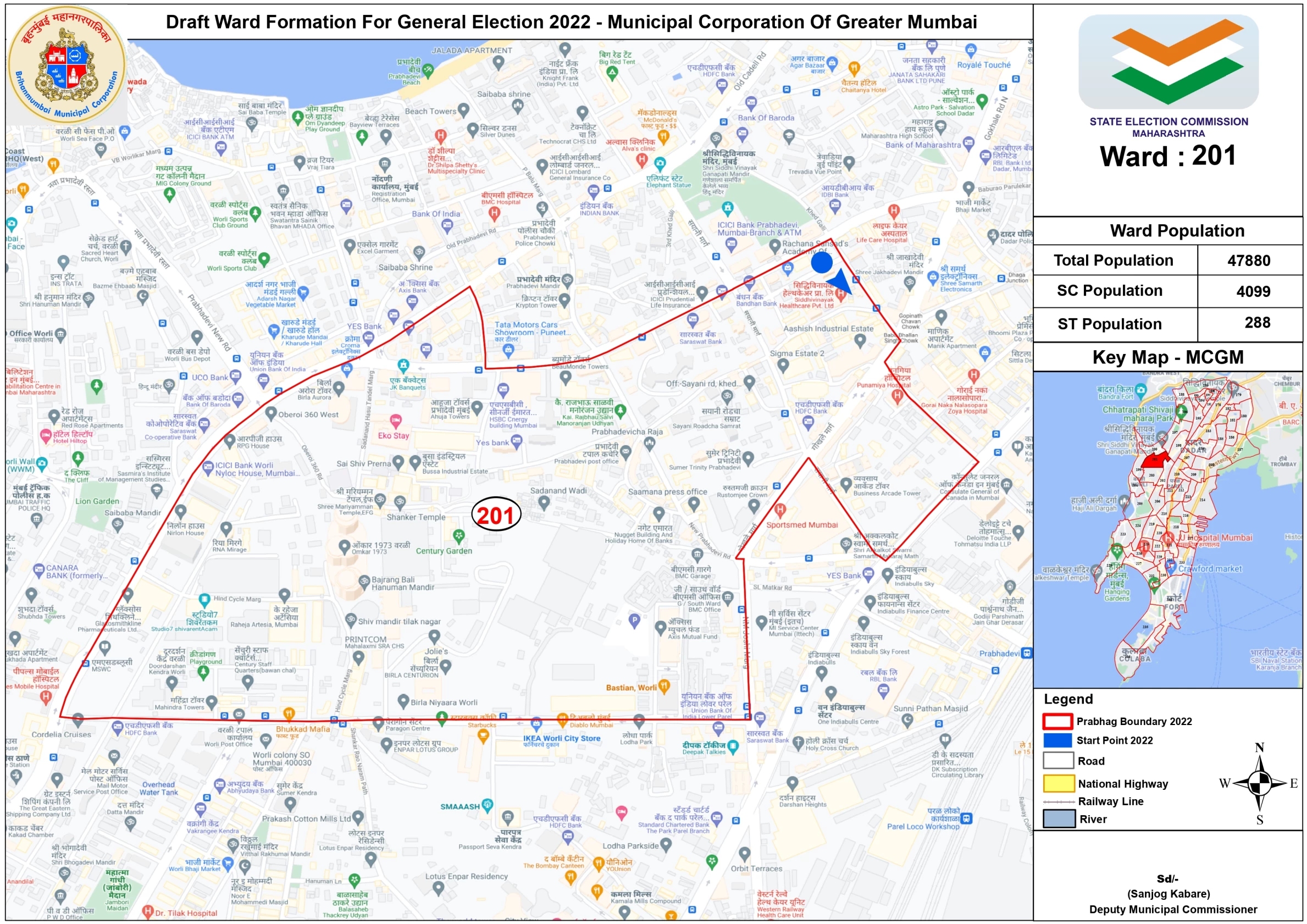This screenshot has width=1307, height=924.
Task: Click the BMC Hospital map pin
Action: coord(494,213)
